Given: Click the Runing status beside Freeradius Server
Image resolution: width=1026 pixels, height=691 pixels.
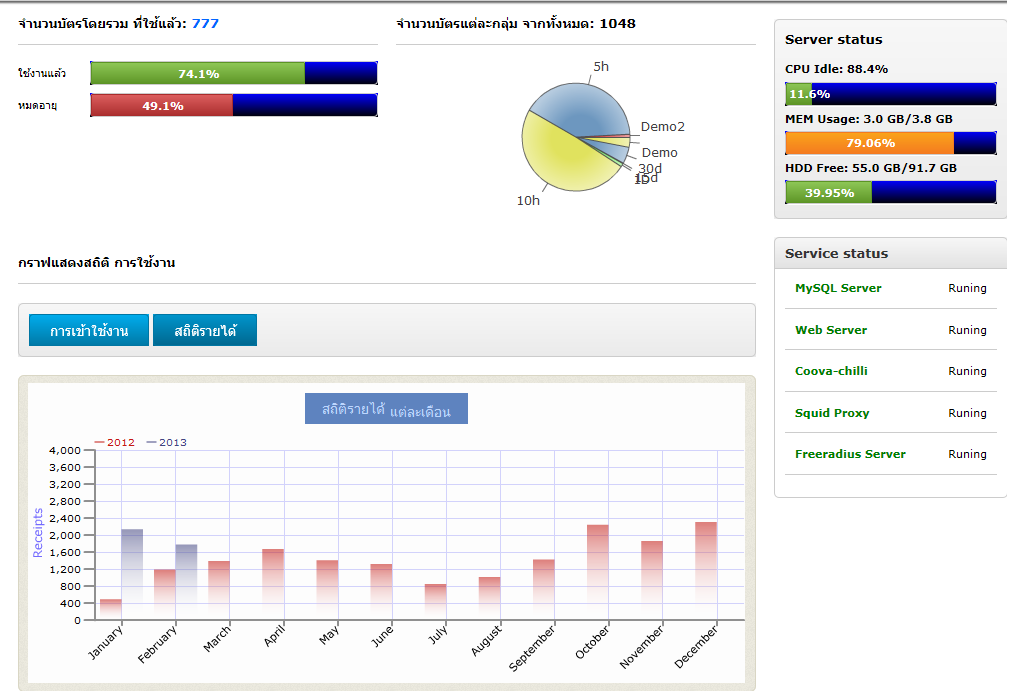Looking at the screenshot, I should pos(967,454).
